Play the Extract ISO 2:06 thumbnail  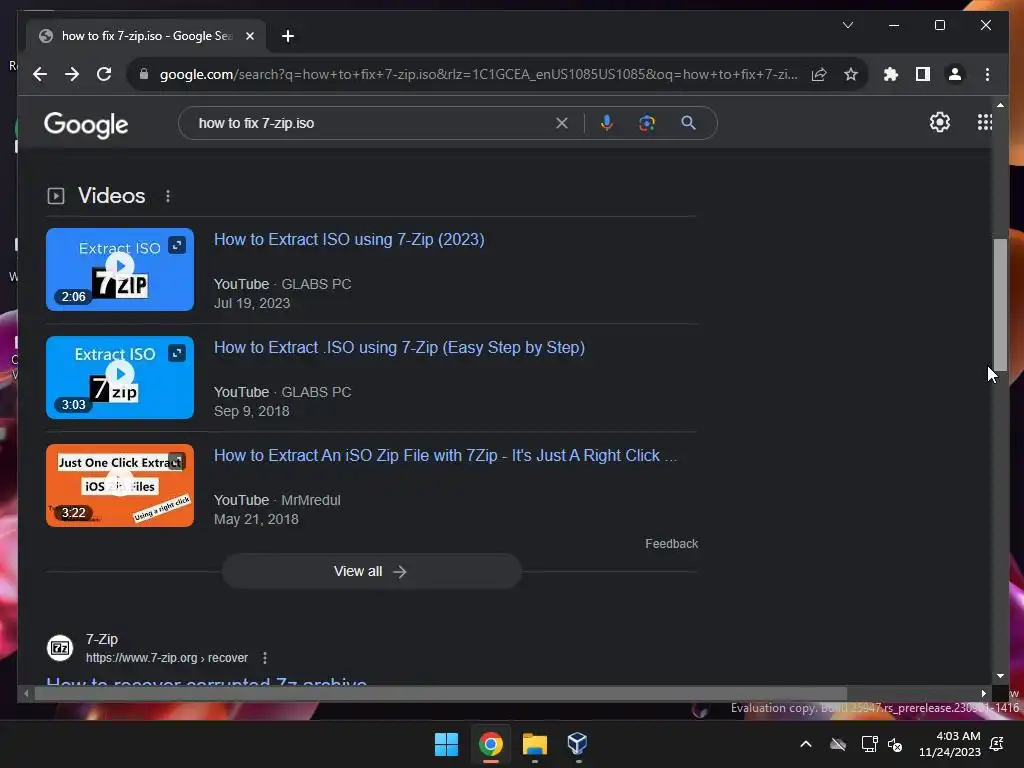tap(120, 269)
